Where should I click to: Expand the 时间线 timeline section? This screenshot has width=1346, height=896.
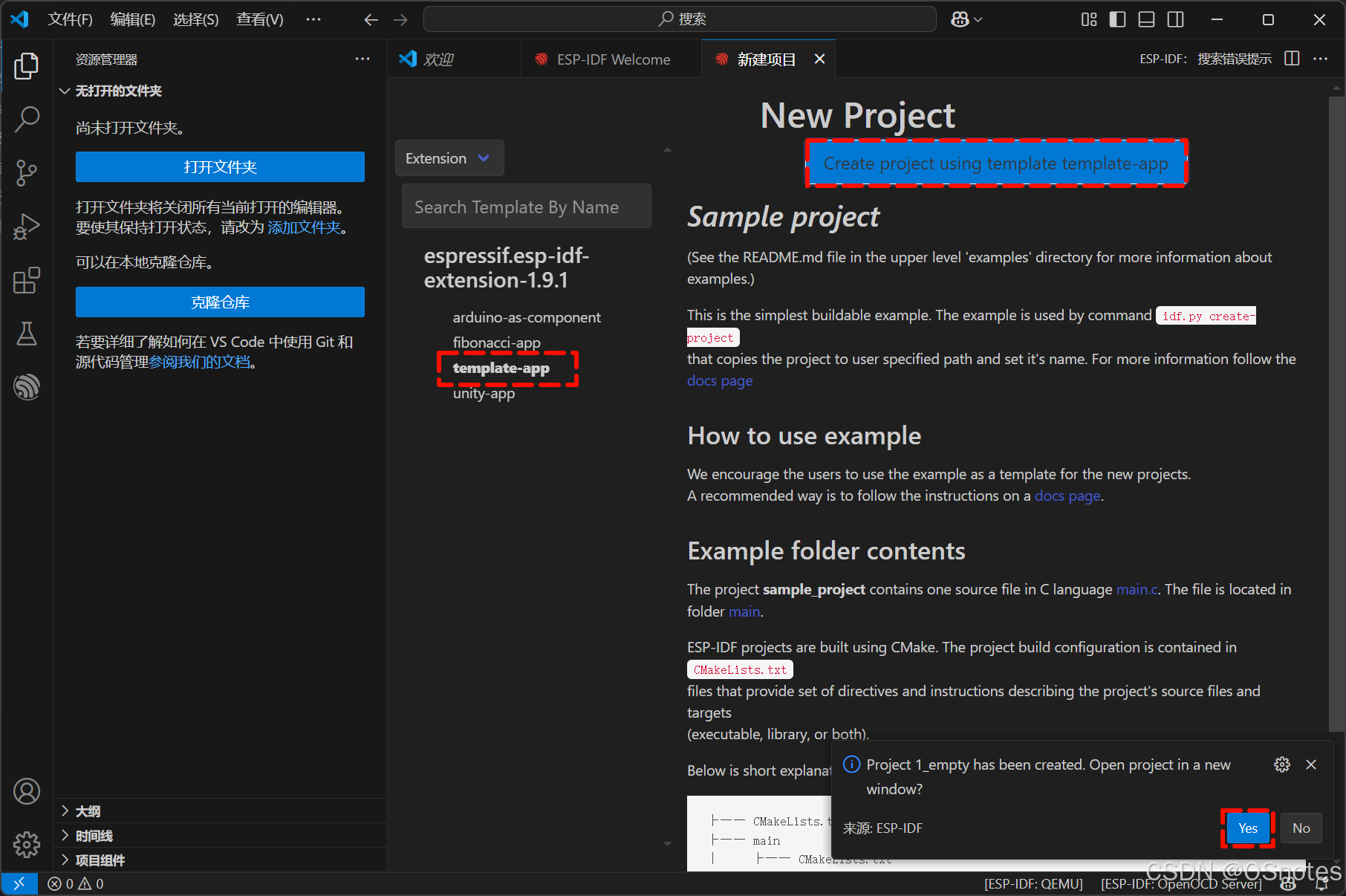[94, 836]
